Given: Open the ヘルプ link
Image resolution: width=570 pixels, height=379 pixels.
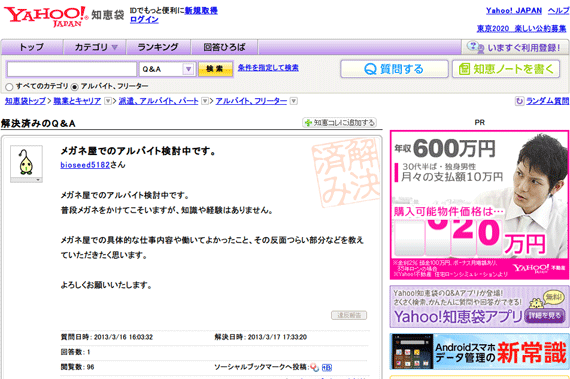Looking at the screenshot, I should click(x=558, y=11).
